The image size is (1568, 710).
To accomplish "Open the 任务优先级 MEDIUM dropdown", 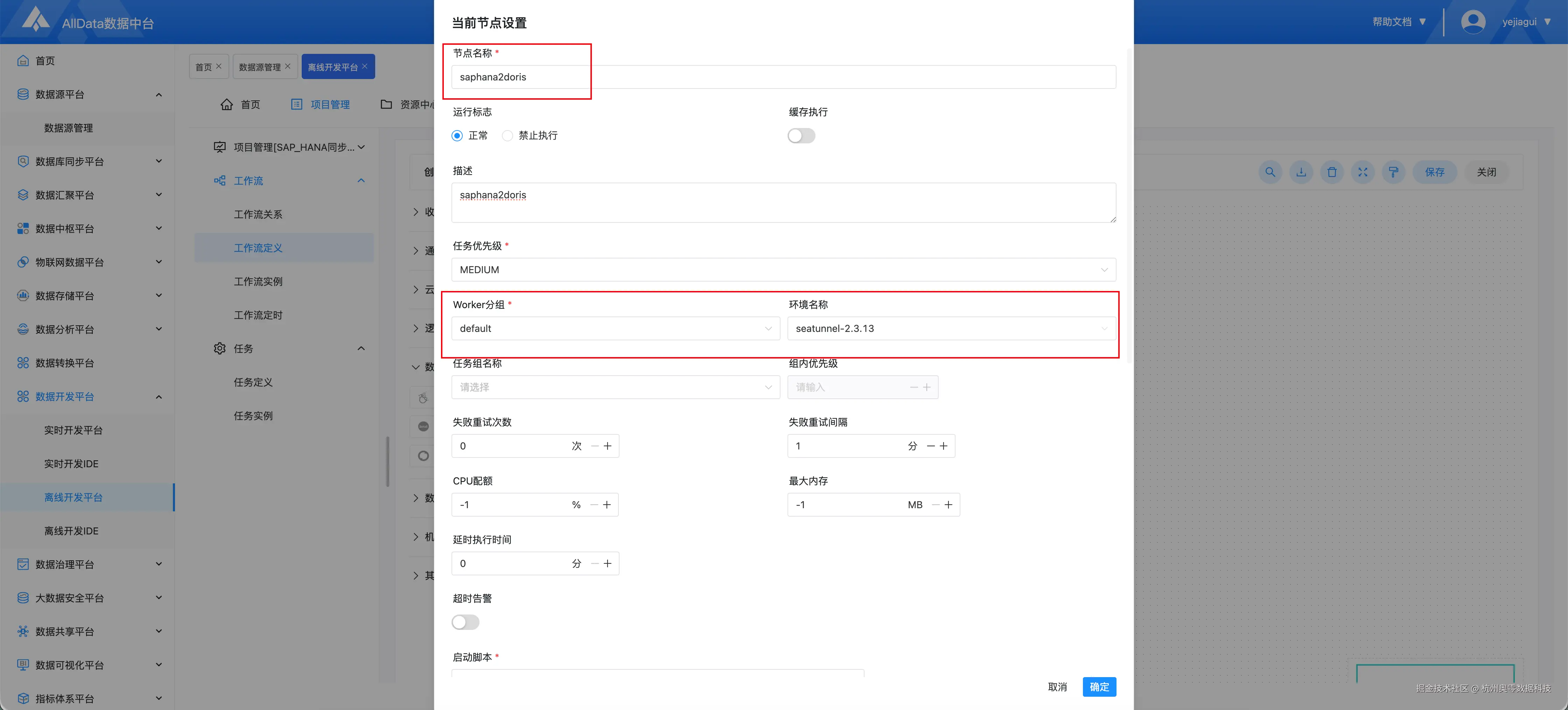I will pos(783,270).
